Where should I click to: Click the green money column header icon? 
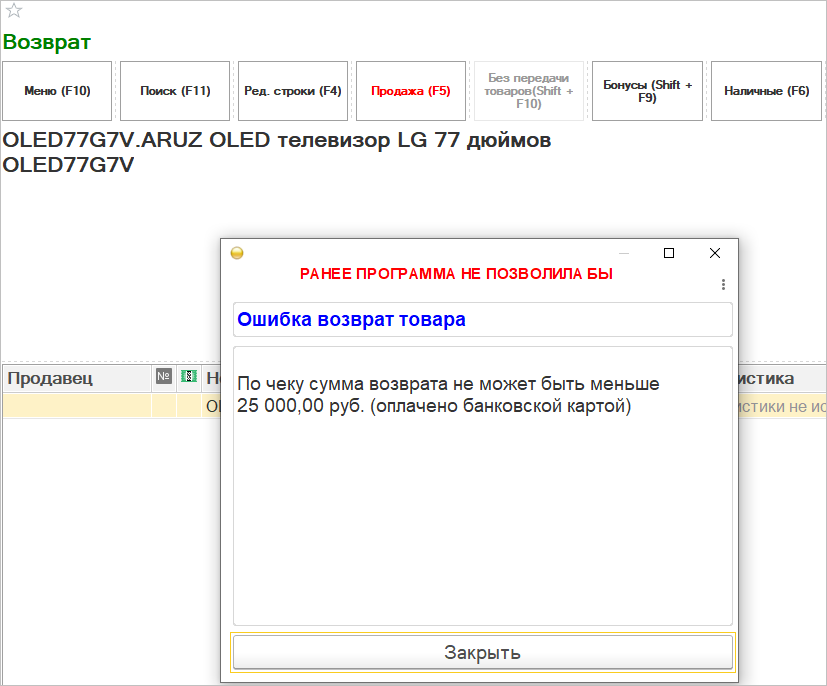click(x=189, y=377)
